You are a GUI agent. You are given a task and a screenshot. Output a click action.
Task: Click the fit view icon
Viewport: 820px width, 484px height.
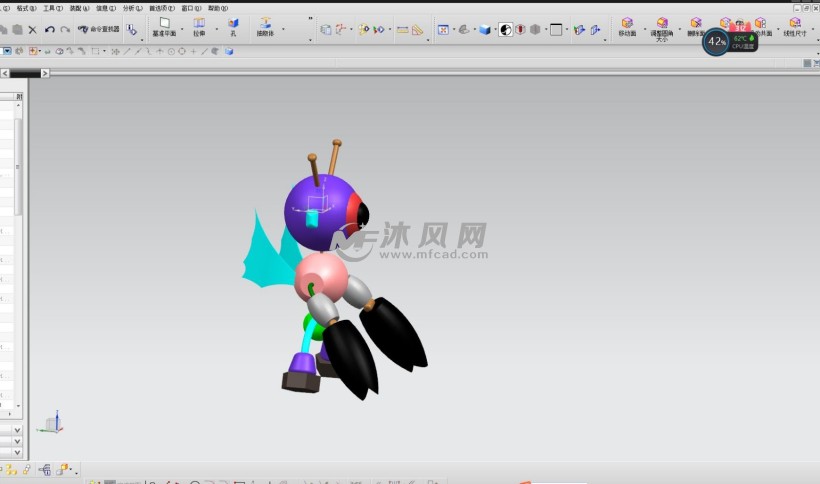tap(443, 30)
